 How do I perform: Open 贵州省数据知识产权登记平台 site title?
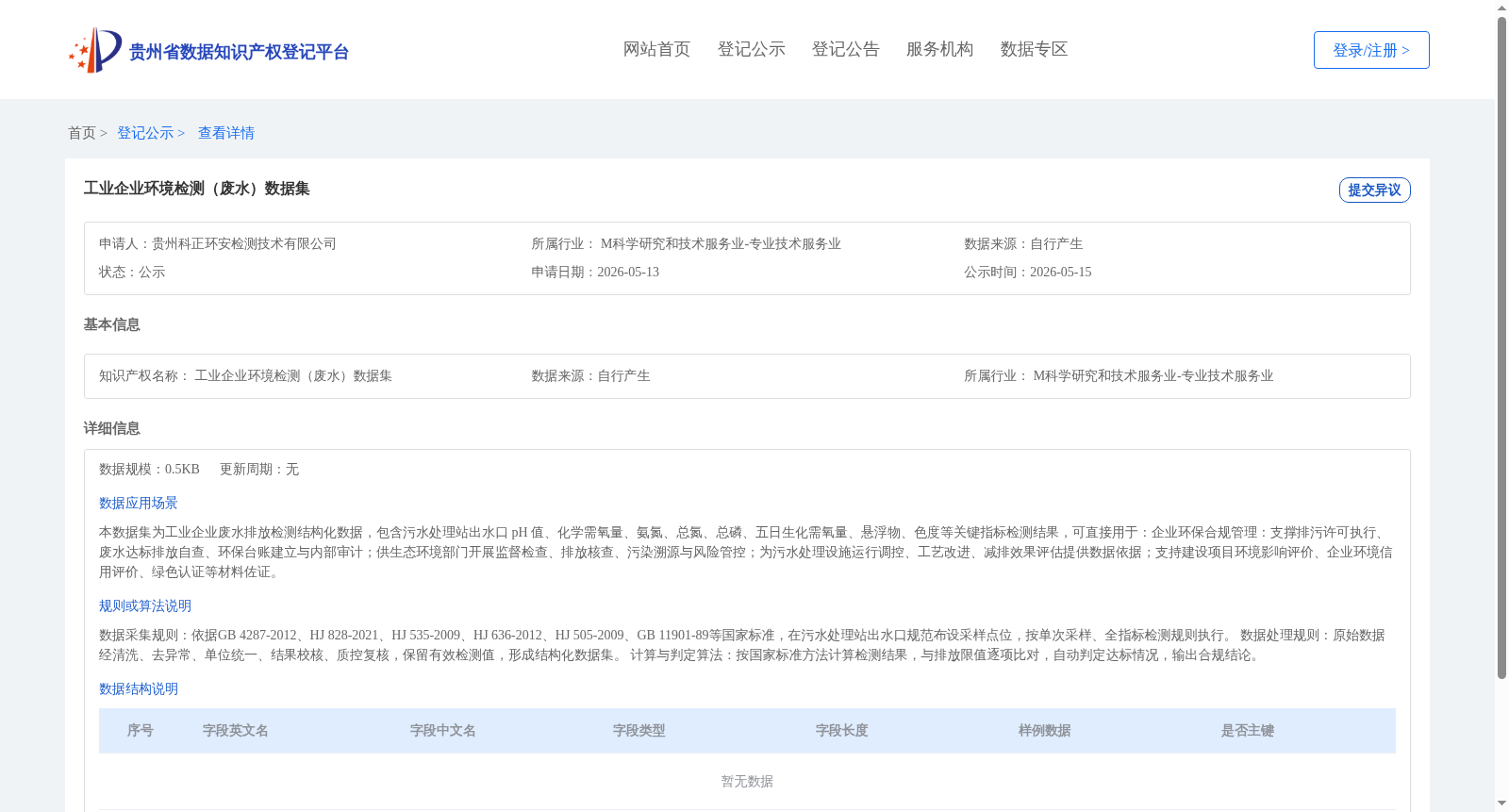coord(239,52)
